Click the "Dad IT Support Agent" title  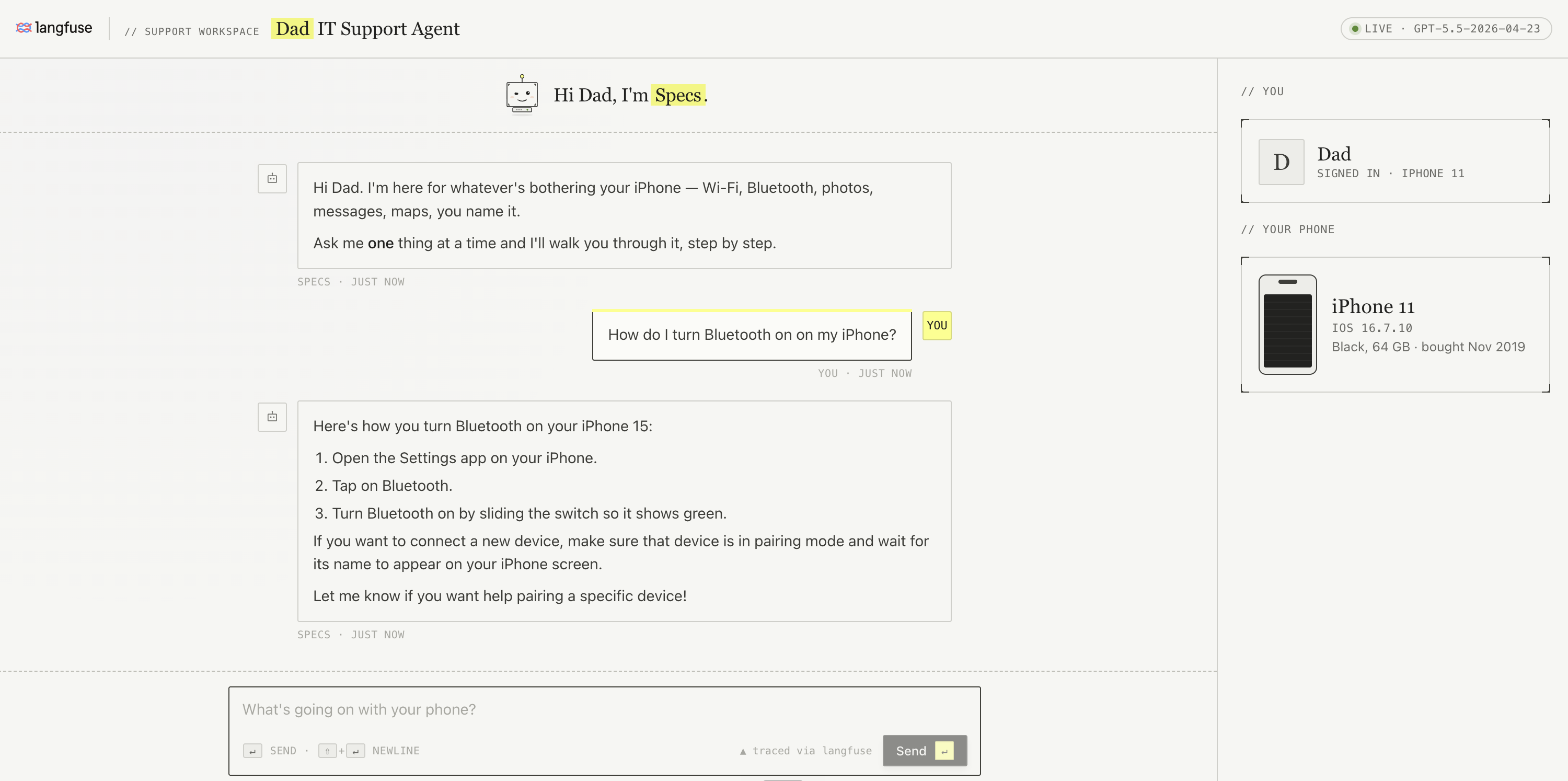pos(365,29)
